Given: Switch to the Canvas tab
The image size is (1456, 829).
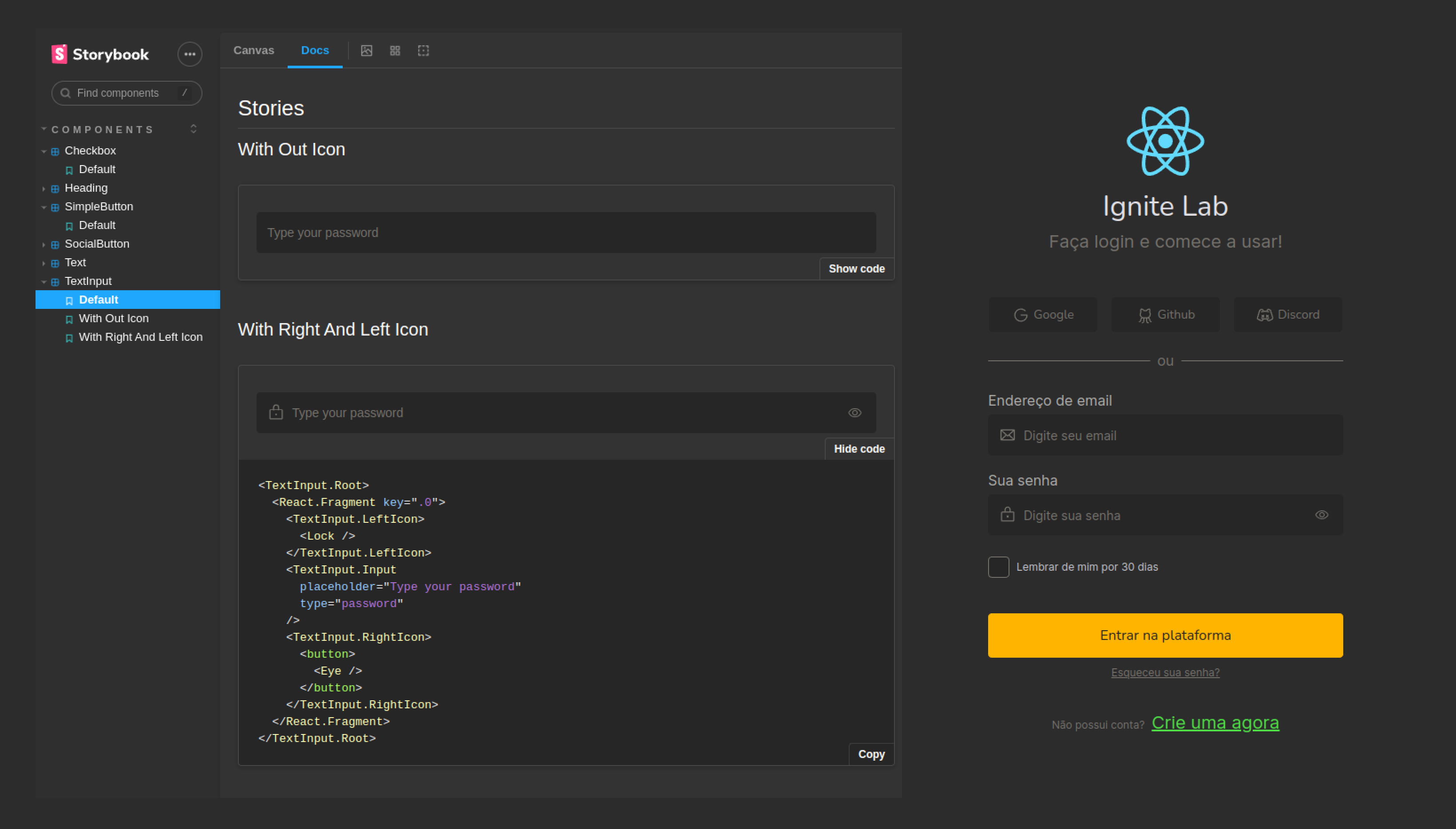Looking at the screenshot, I should click(253, 51).
